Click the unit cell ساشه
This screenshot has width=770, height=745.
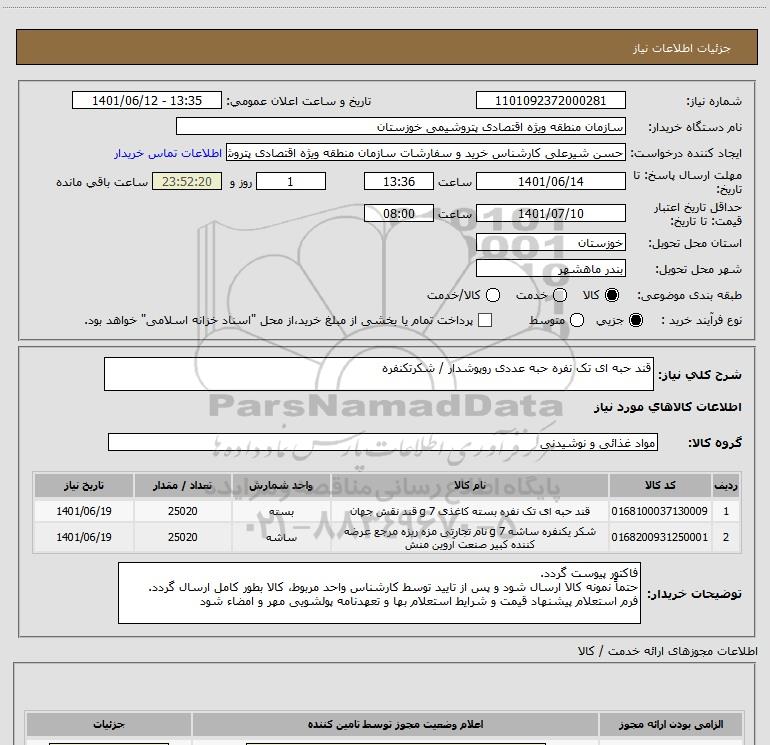click(281, 537)
